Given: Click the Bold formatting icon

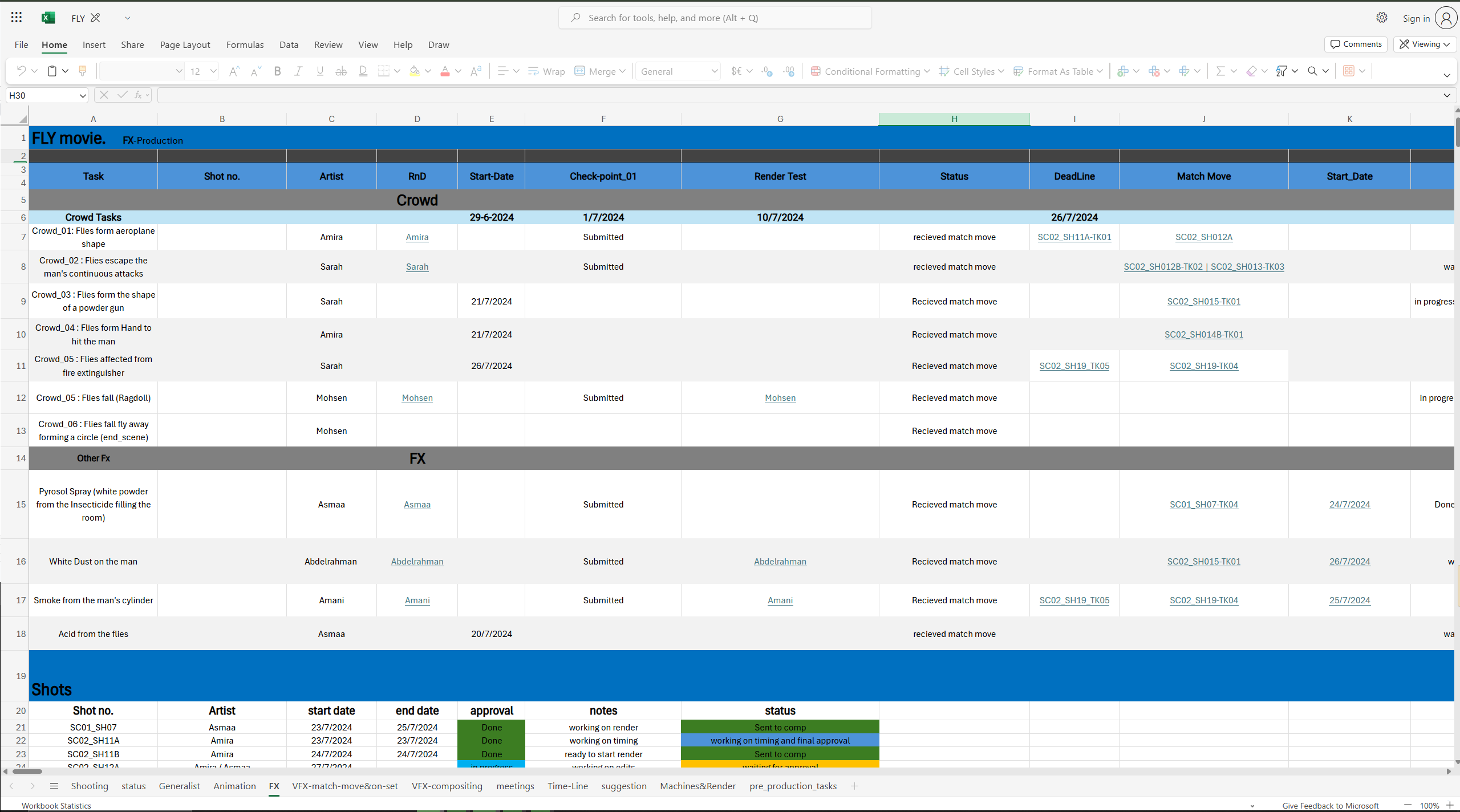Looking at the screenshot, I should (277, 71).
